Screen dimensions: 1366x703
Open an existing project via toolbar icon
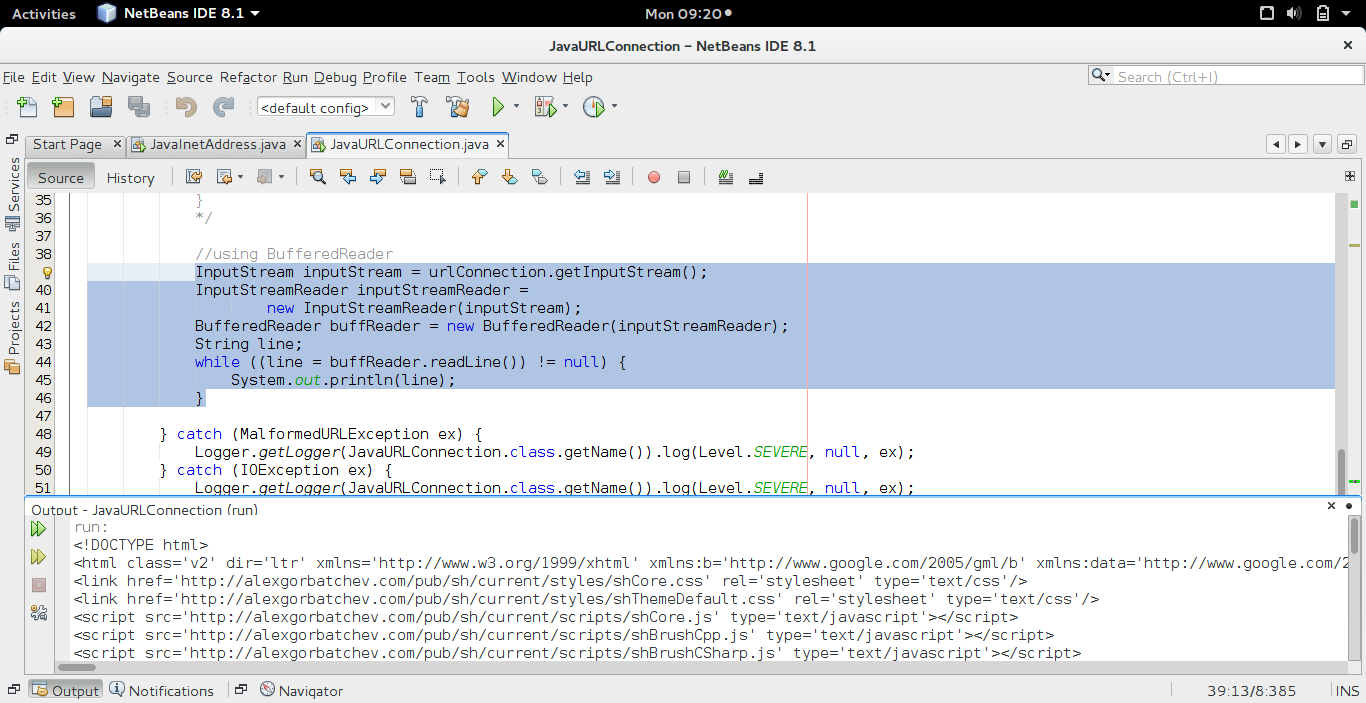[101, 107]
